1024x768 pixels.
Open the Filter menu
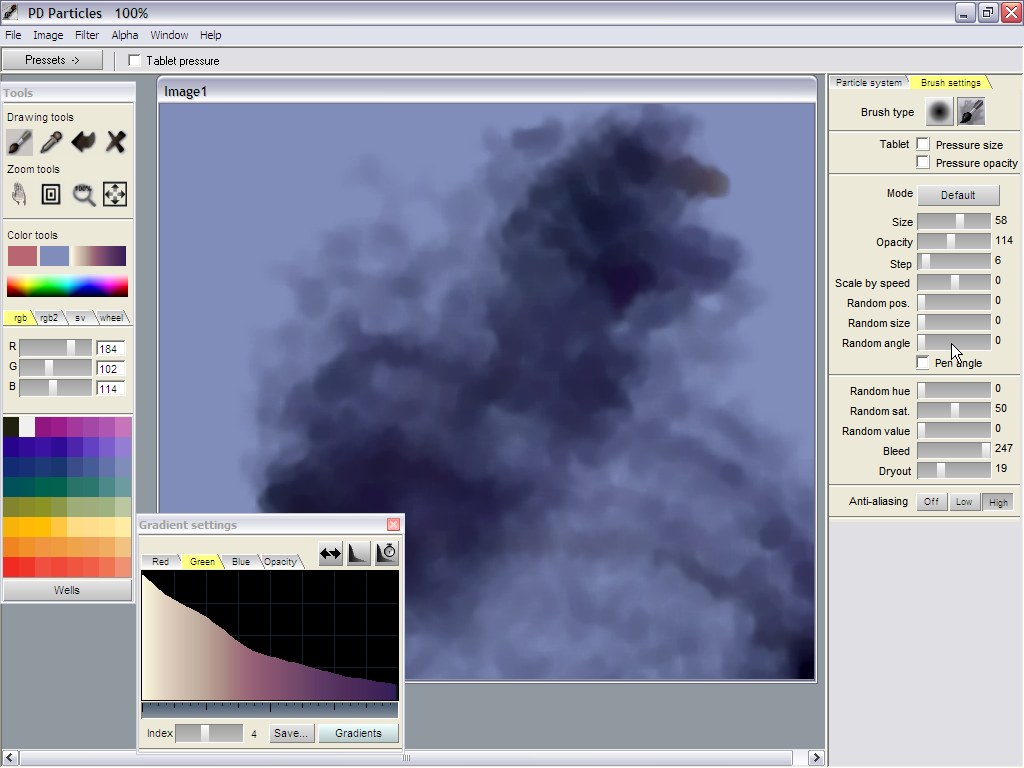(x=87, y=35)
